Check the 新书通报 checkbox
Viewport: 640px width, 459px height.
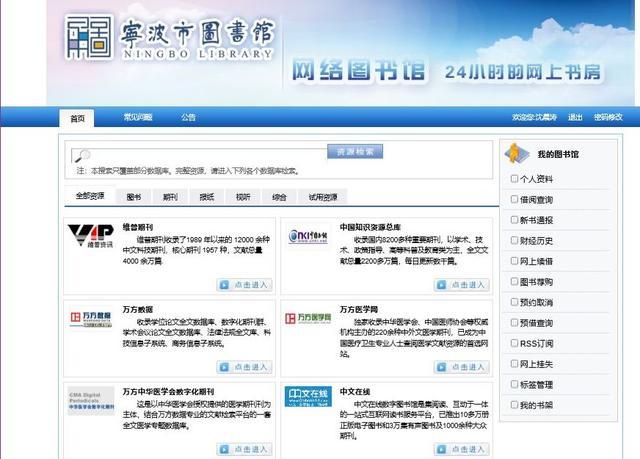click(514, 220)
